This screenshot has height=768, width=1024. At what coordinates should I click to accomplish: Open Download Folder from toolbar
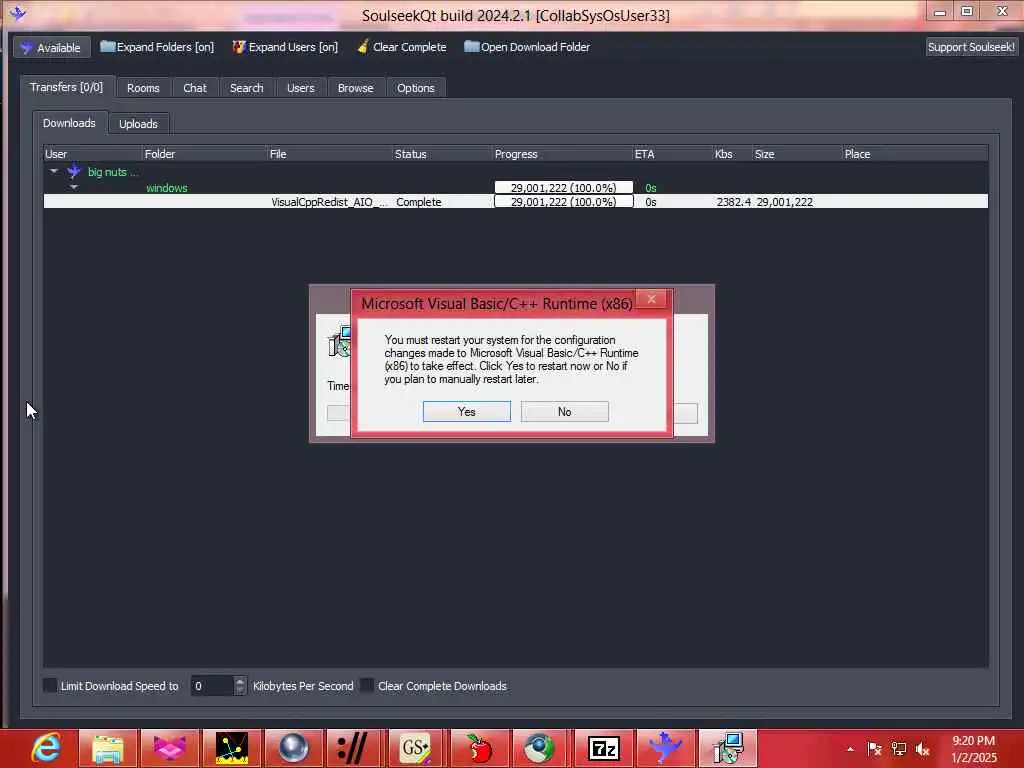coord(527,47)
